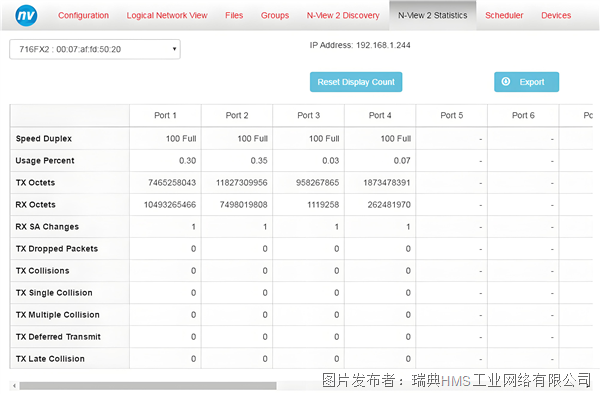The width and height of the screenshot is (600, 394).
Task: Open N-View 2 Discovery tab
Action: [x=343, y=15]
